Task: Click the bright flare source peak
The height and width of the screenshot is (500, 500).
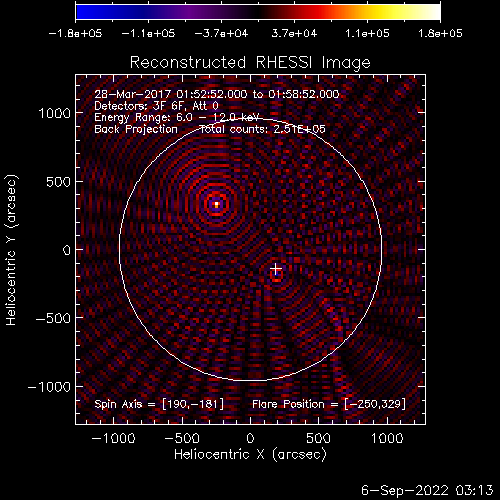Action: [216, 204]
